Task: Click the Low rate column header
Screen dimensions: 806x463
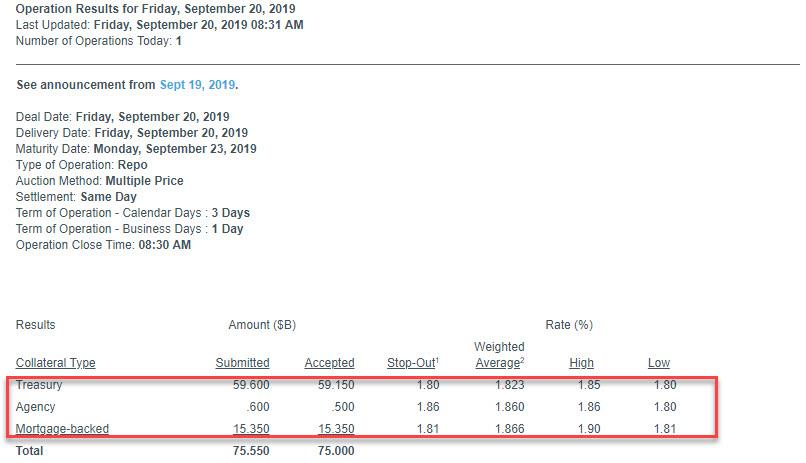Action: coord(658,363)
